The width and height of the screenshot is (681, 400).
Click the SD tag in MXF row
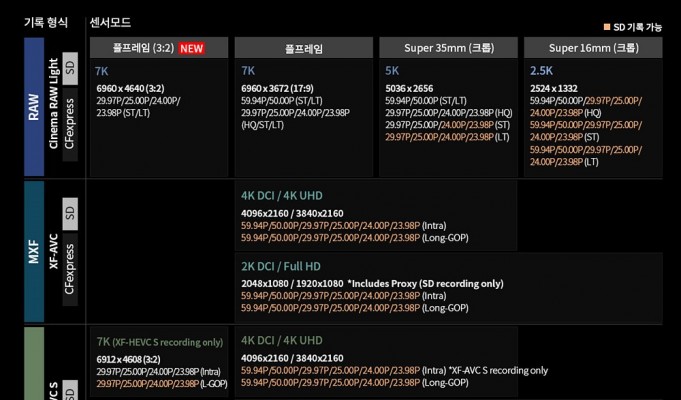pos(70,211)
